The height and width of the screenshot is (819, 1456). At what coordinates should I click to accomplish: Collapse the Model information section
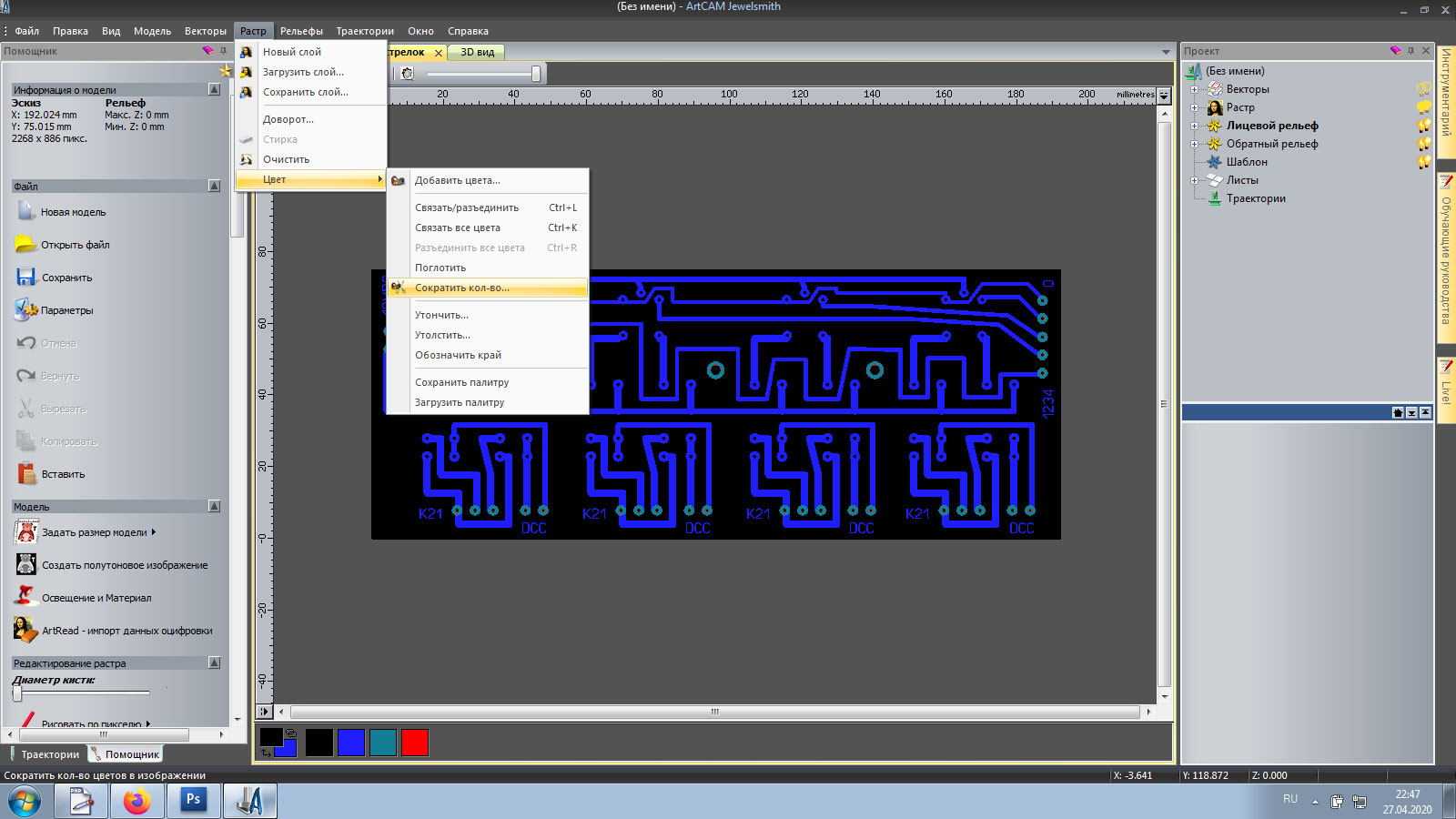click(x=214, y=89)
